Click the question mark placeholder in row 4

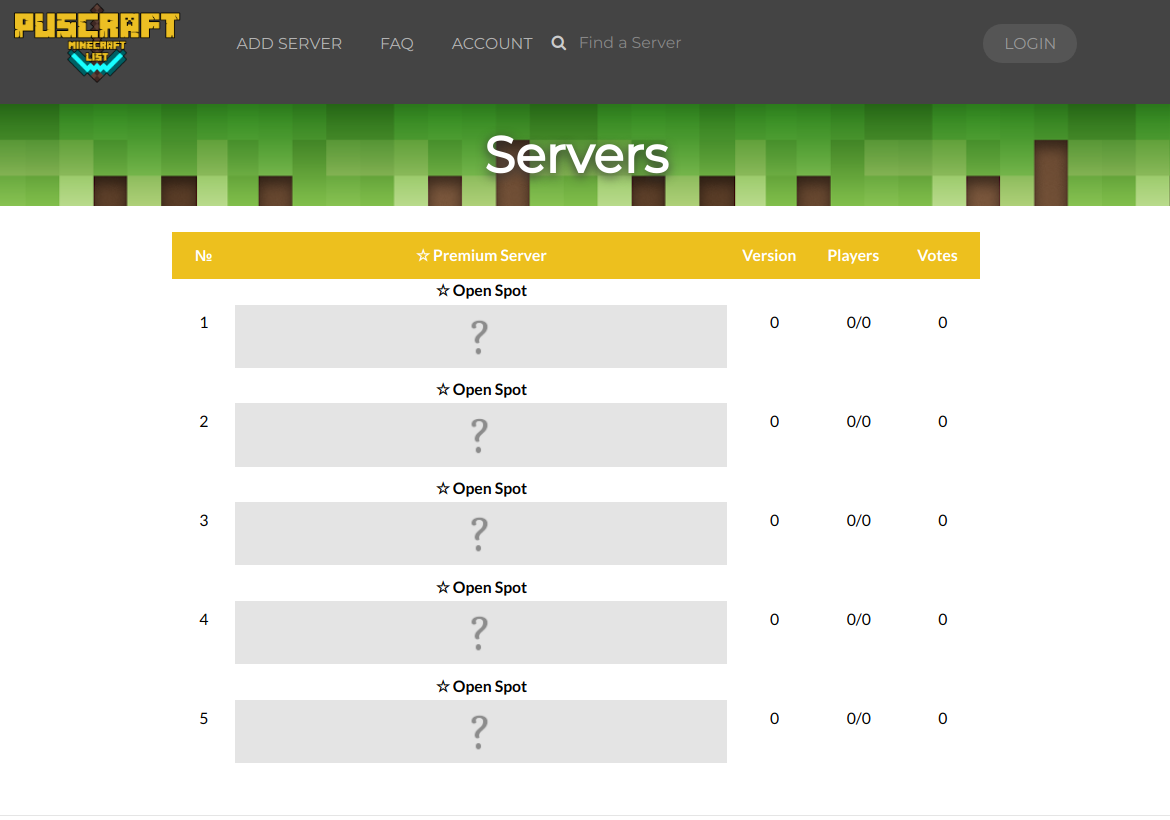coord(479,632)
